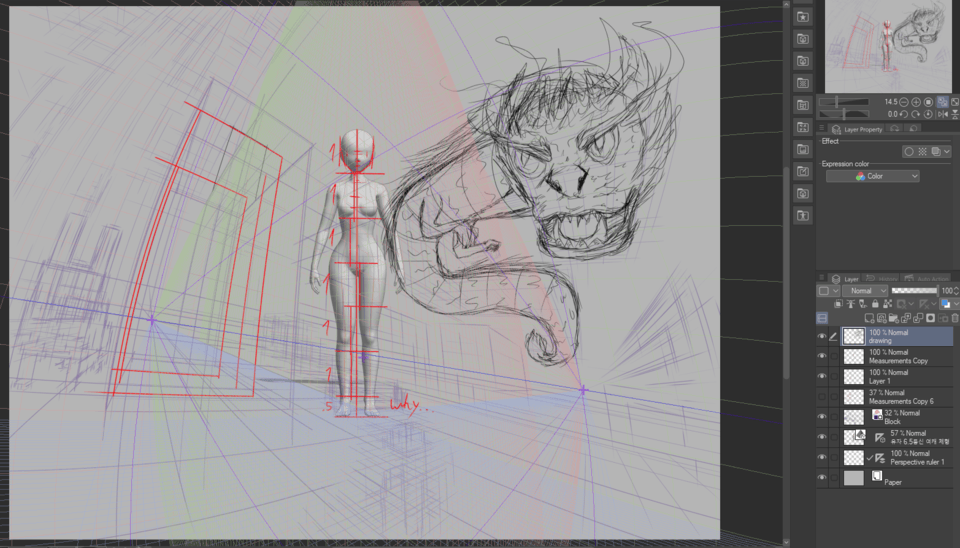Zoom in in Navigator panel

(x=916, y=102)
